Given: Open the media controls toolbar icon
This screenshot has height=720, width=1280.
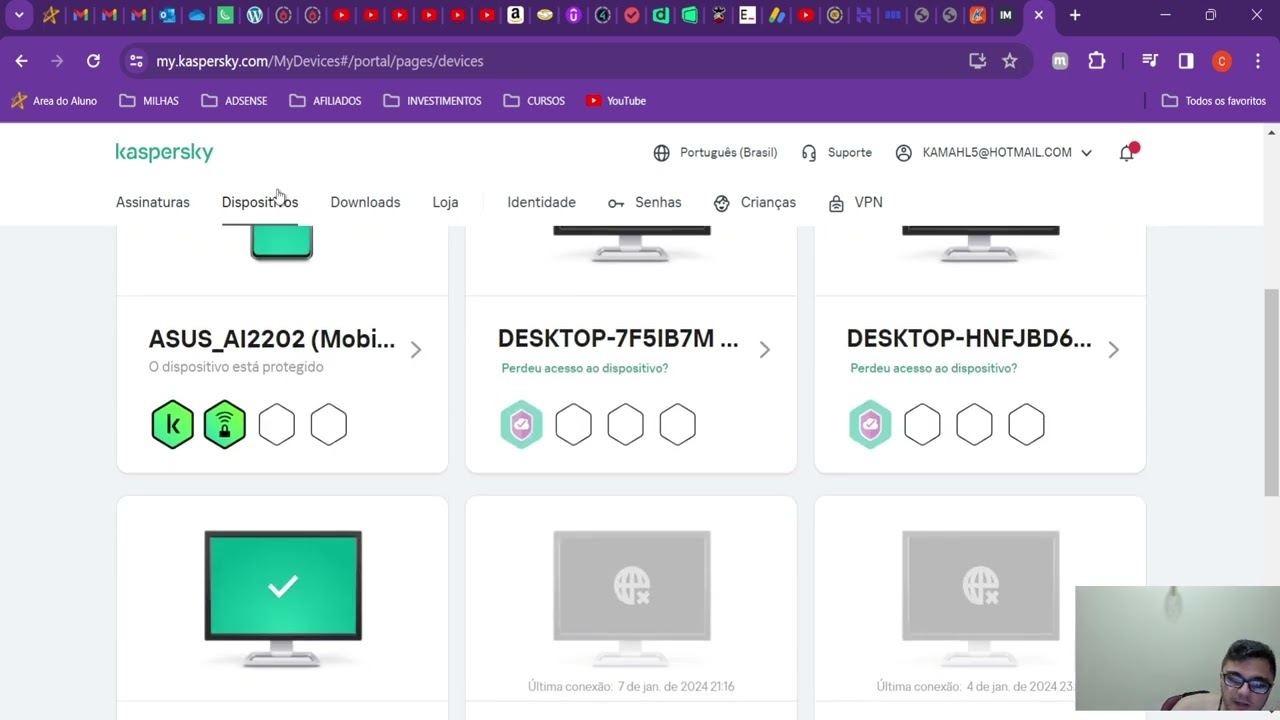Looking at the screenshot, I should (1150, 61).
